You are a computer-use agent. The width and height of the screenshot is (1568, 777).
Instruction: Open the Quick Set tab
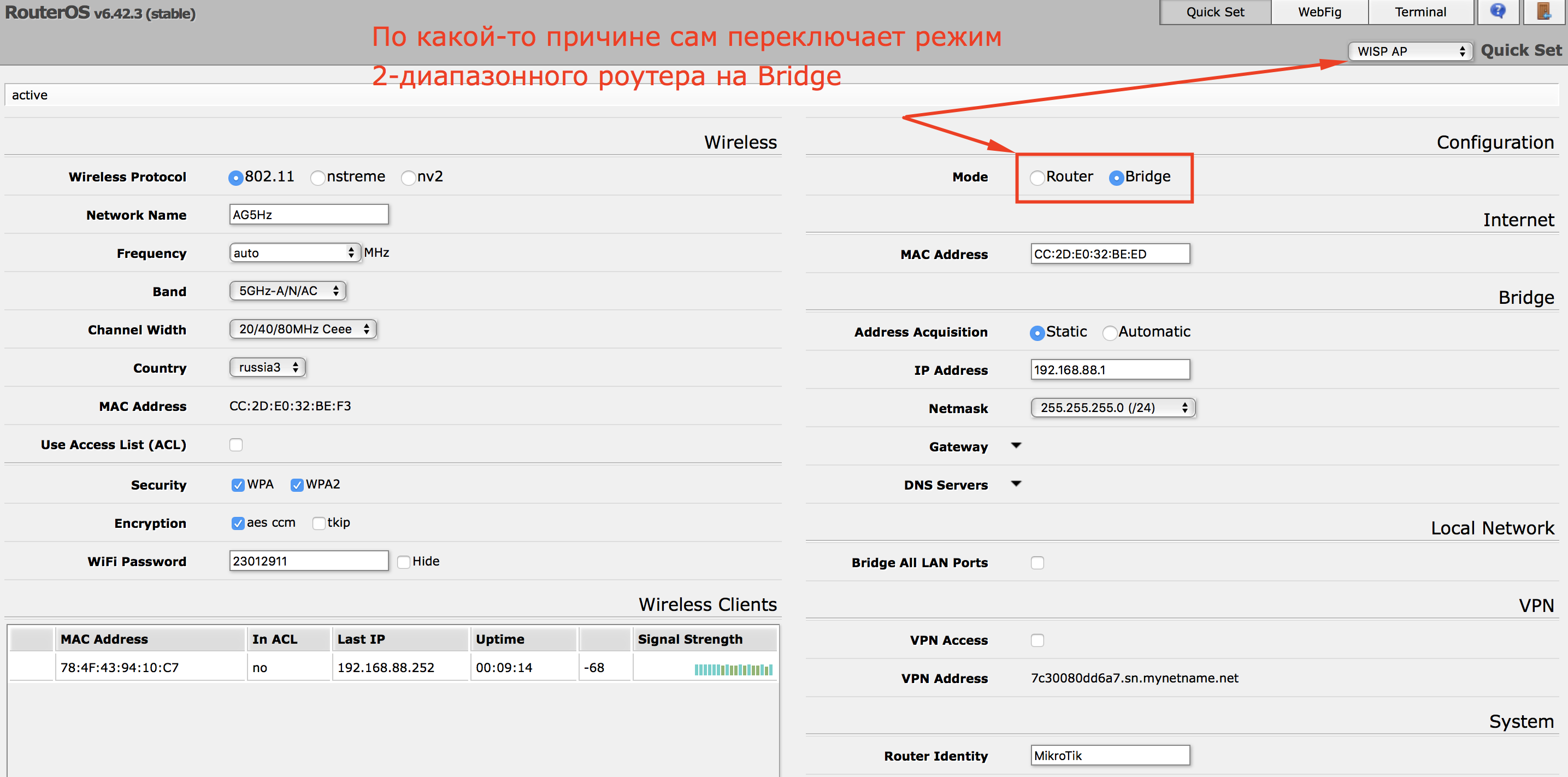click(1215, 12)
